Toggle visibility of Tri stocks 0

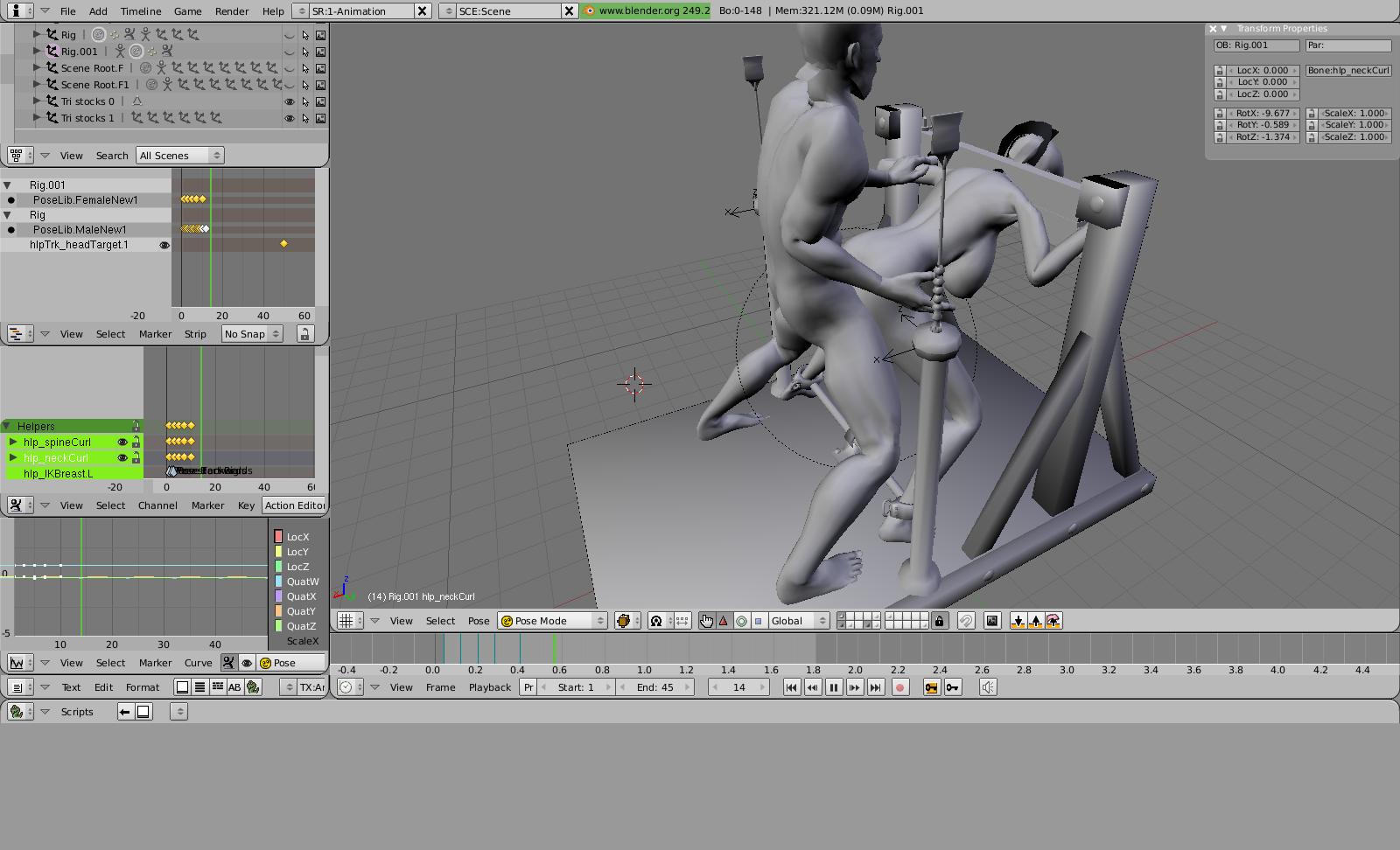click(290, 101)
